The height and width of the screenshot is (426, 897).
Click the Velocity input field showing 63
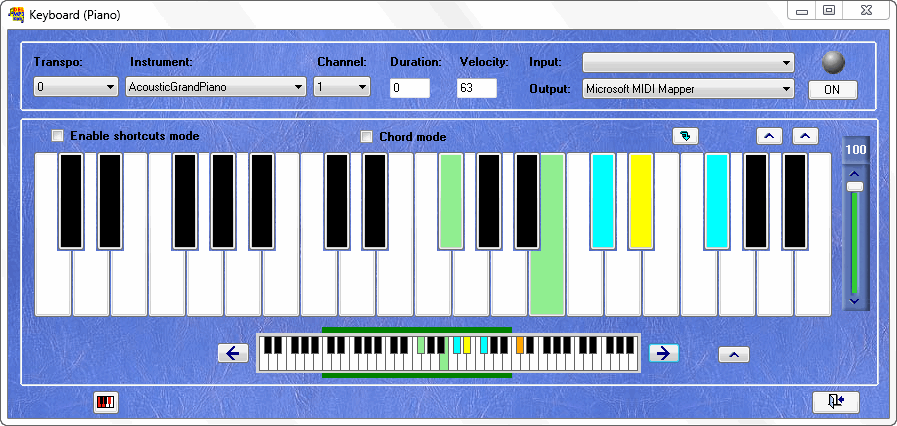pos(477,89)
